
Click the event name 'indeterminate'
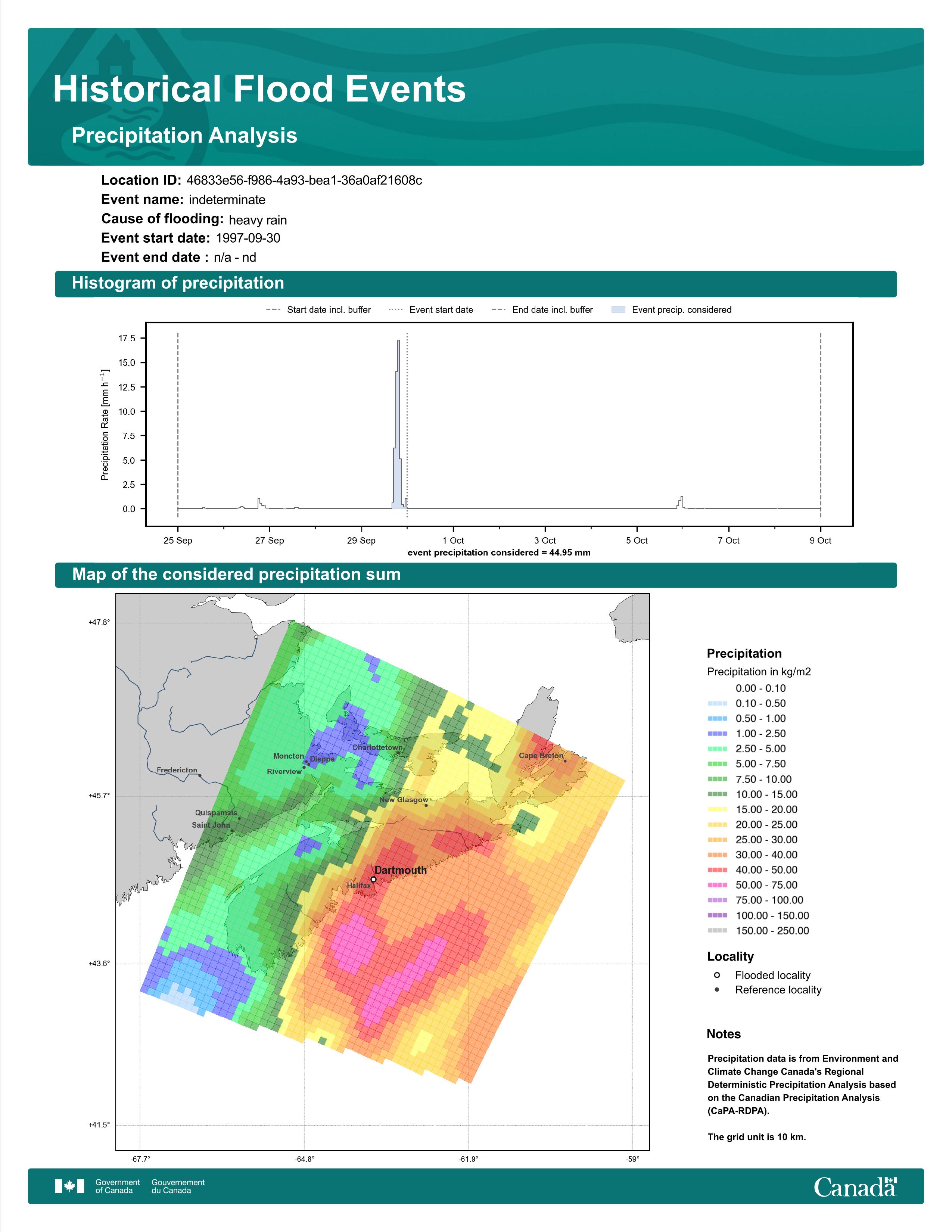point(227,200)
